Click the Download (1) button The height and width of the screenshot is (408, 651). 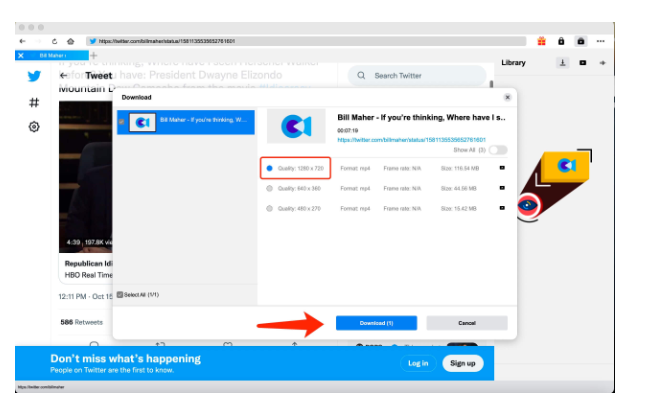[x=377, y=323]
